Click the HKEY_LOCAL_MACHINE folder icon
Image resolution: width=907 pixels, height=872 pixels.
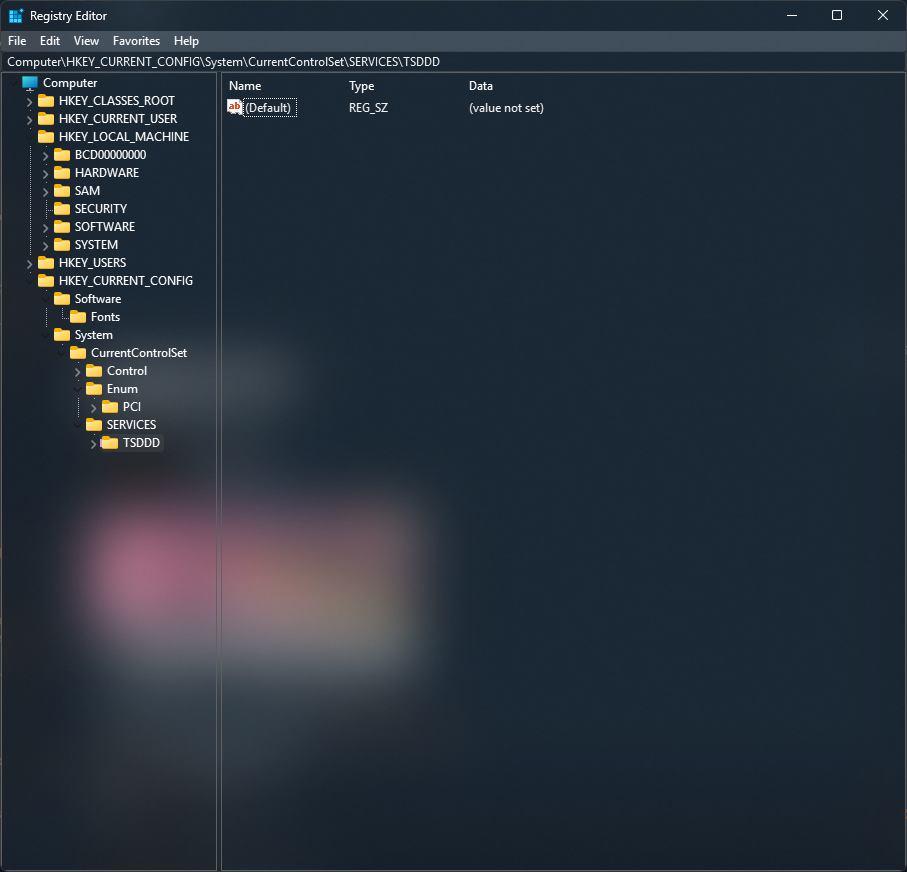(x=46, y=137)
